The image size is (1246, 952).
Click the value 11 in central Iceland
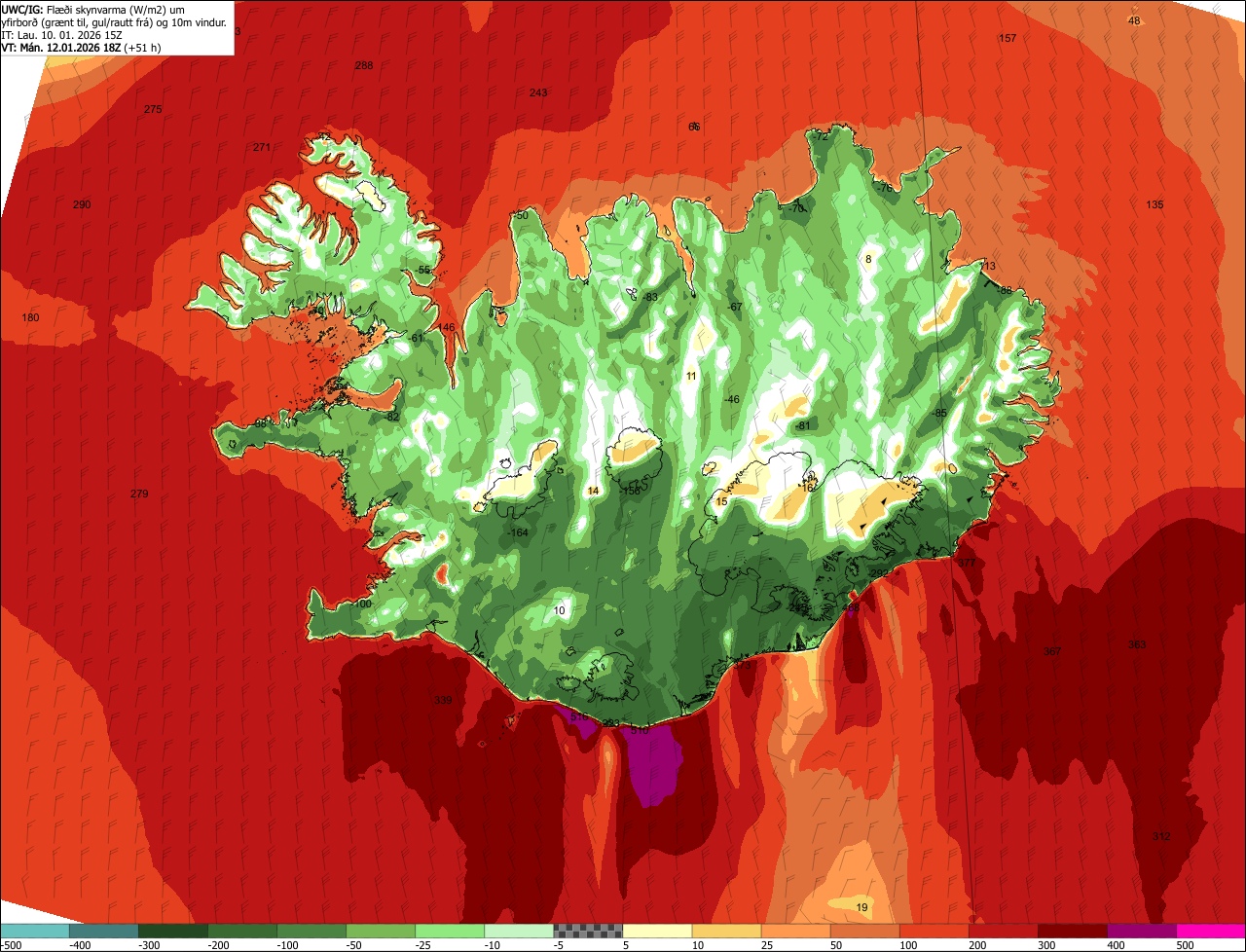click(691, 376)
